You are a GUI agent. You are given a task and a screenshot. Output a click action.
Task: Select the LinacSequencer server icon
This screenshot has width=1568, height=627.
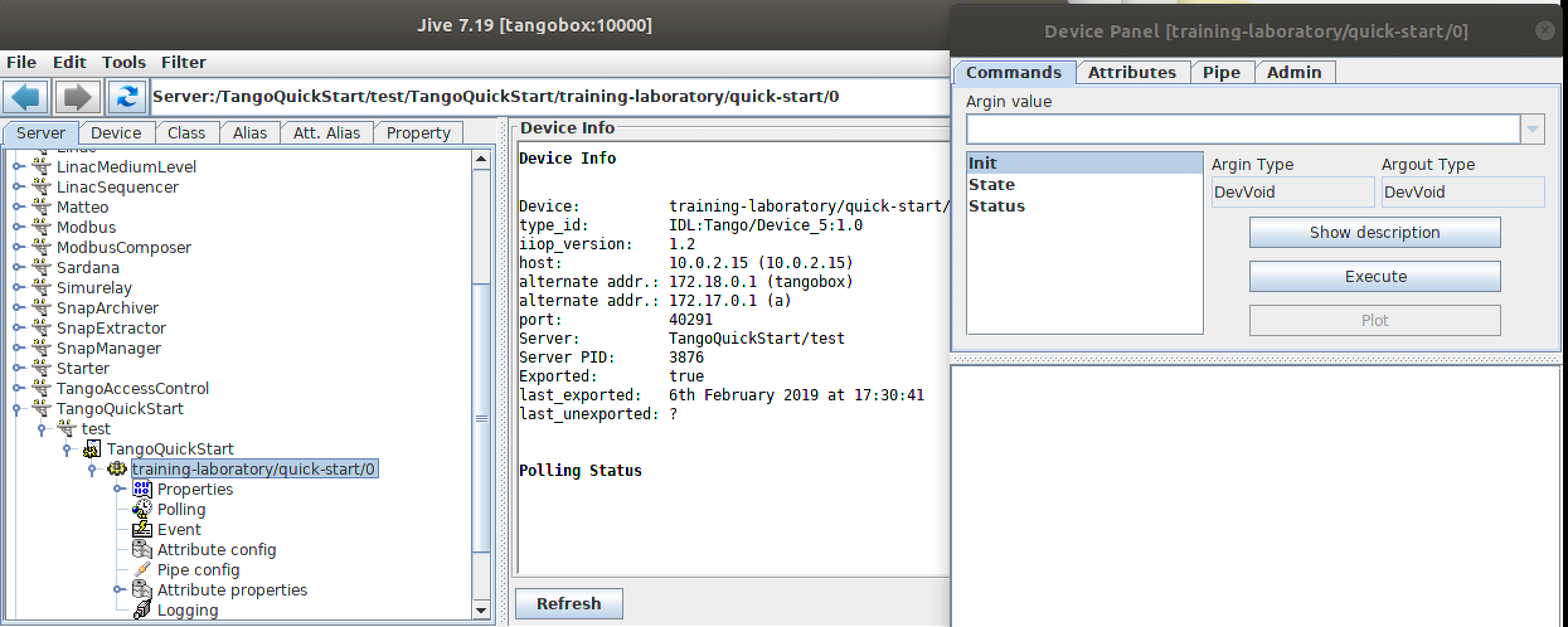[x=42, y=187]
